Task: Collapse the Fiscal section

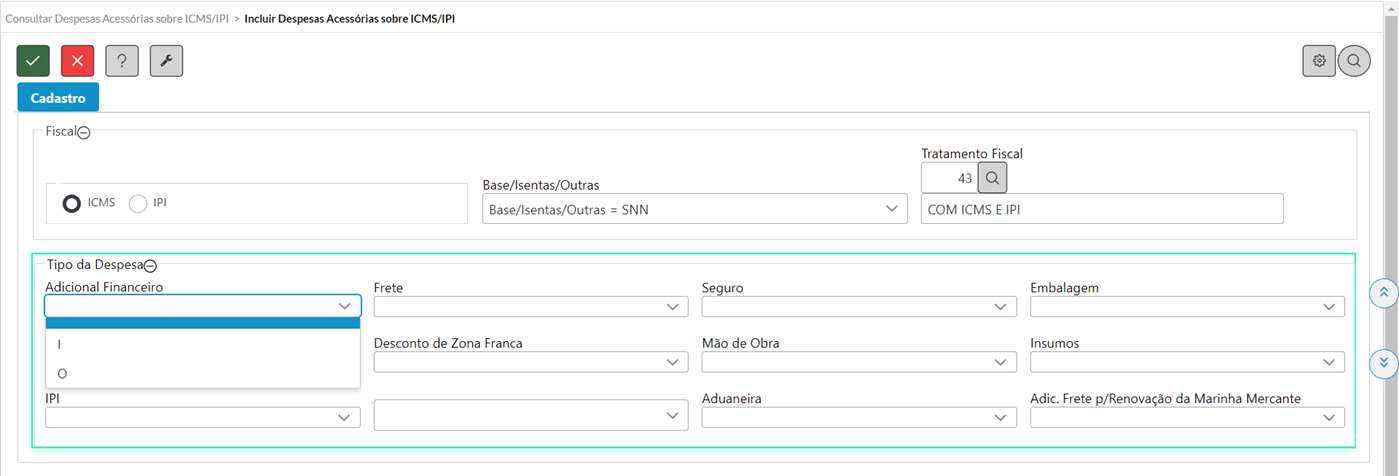Action: pyautogui.click(x=84, y=132)
